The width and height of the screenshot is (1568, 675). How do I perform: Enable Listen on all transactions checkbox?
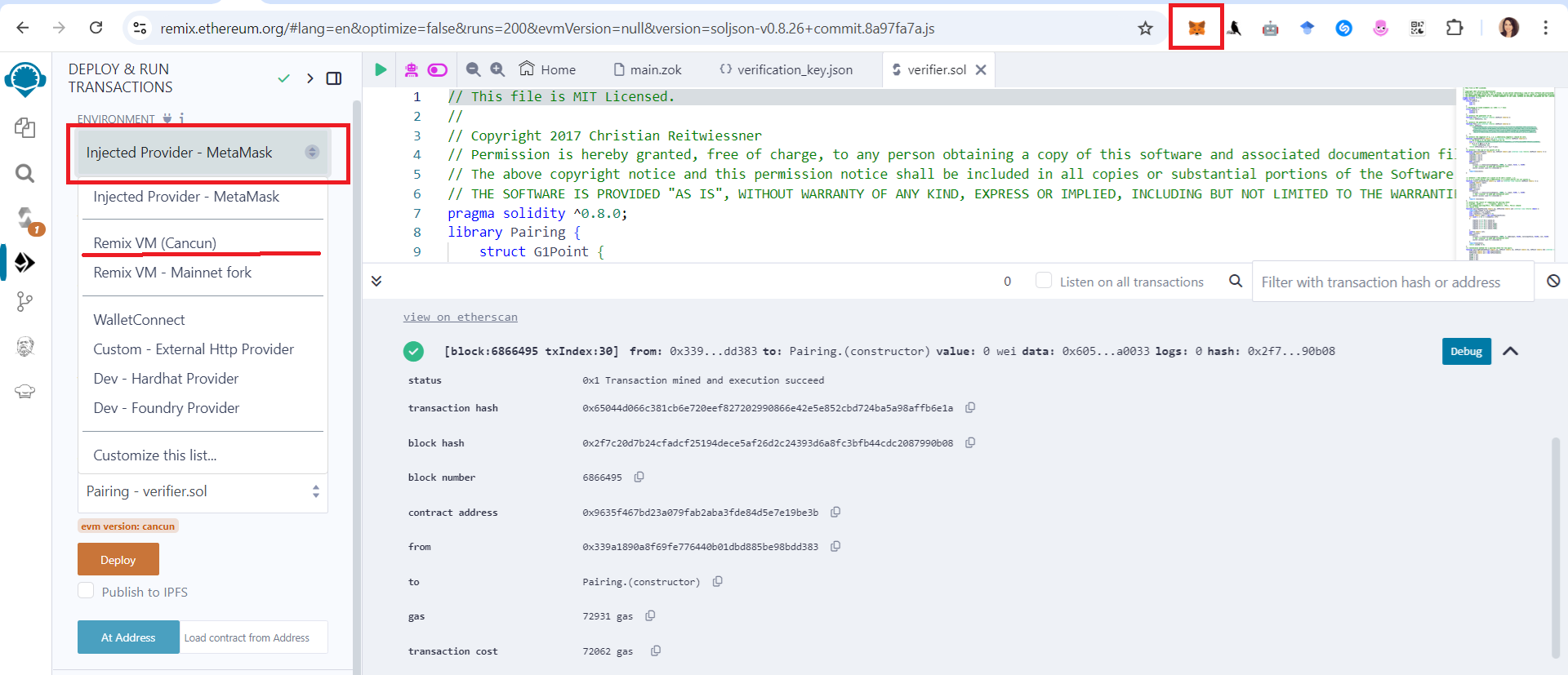point(1044,280)
